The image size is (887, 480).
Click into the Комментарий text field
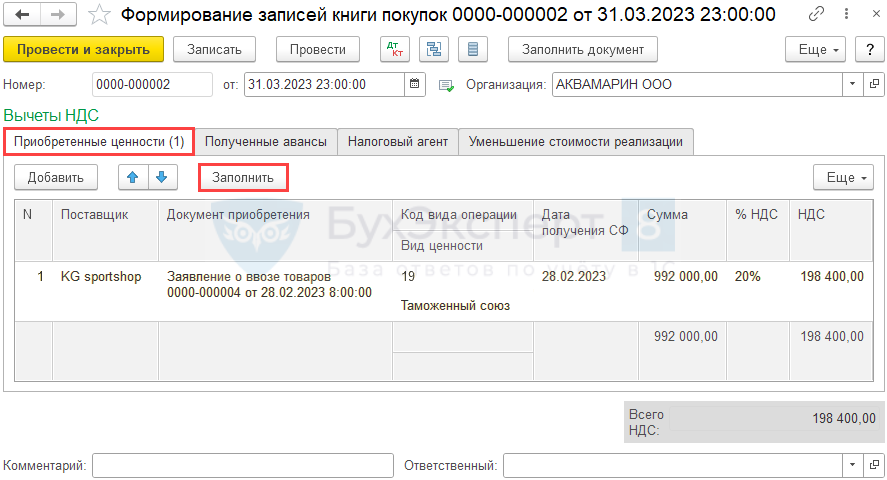(x=242, y=465)
